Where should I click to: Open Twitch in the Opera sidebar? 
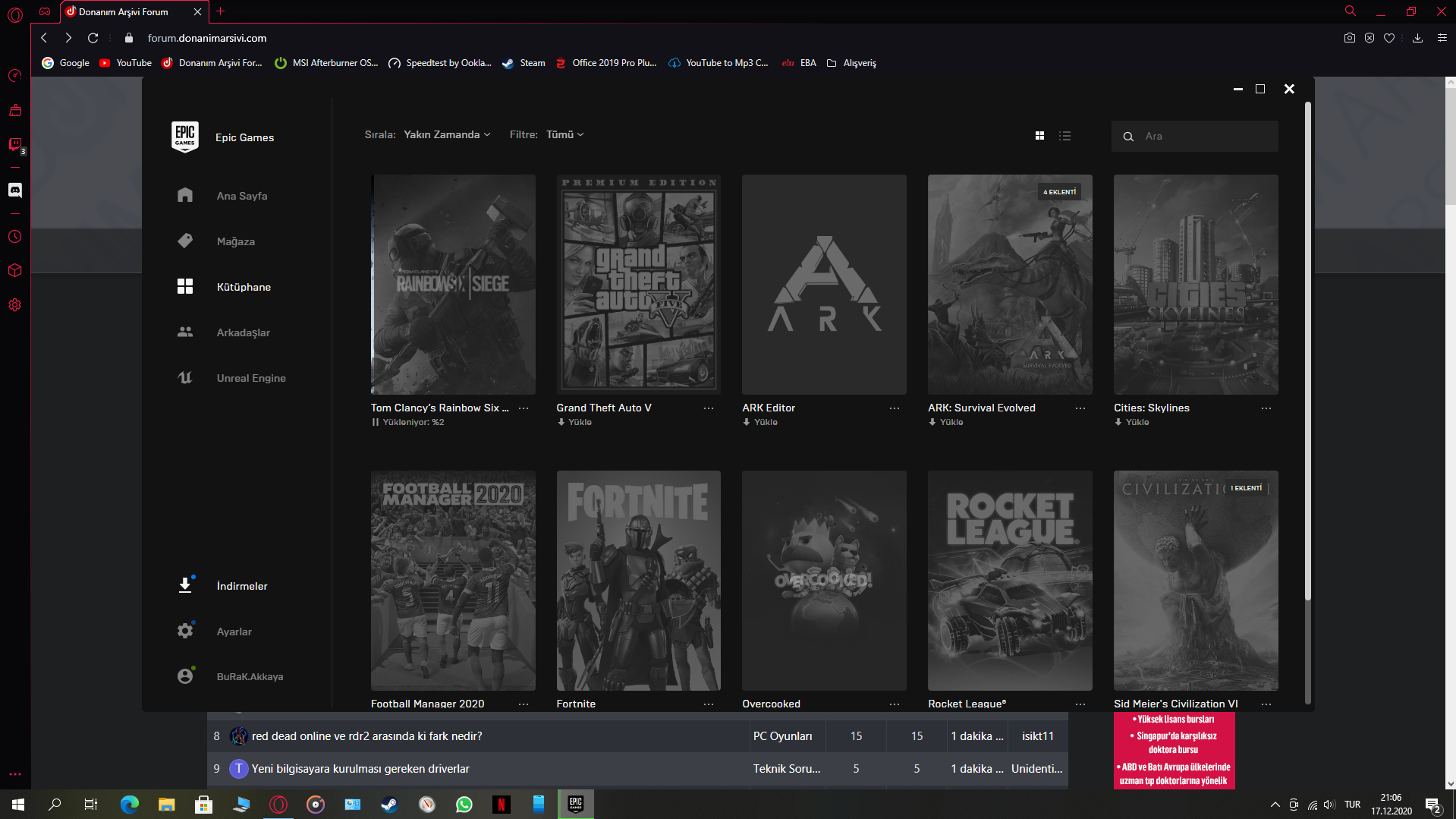click(x=15, y=144)
